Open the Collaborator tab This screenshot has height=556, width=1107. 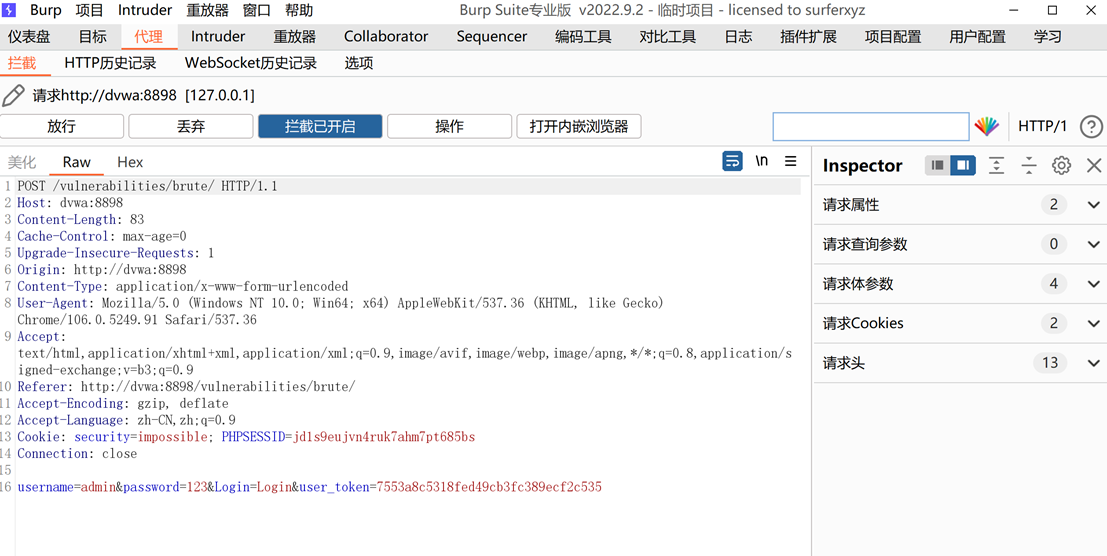pos(386,37)
